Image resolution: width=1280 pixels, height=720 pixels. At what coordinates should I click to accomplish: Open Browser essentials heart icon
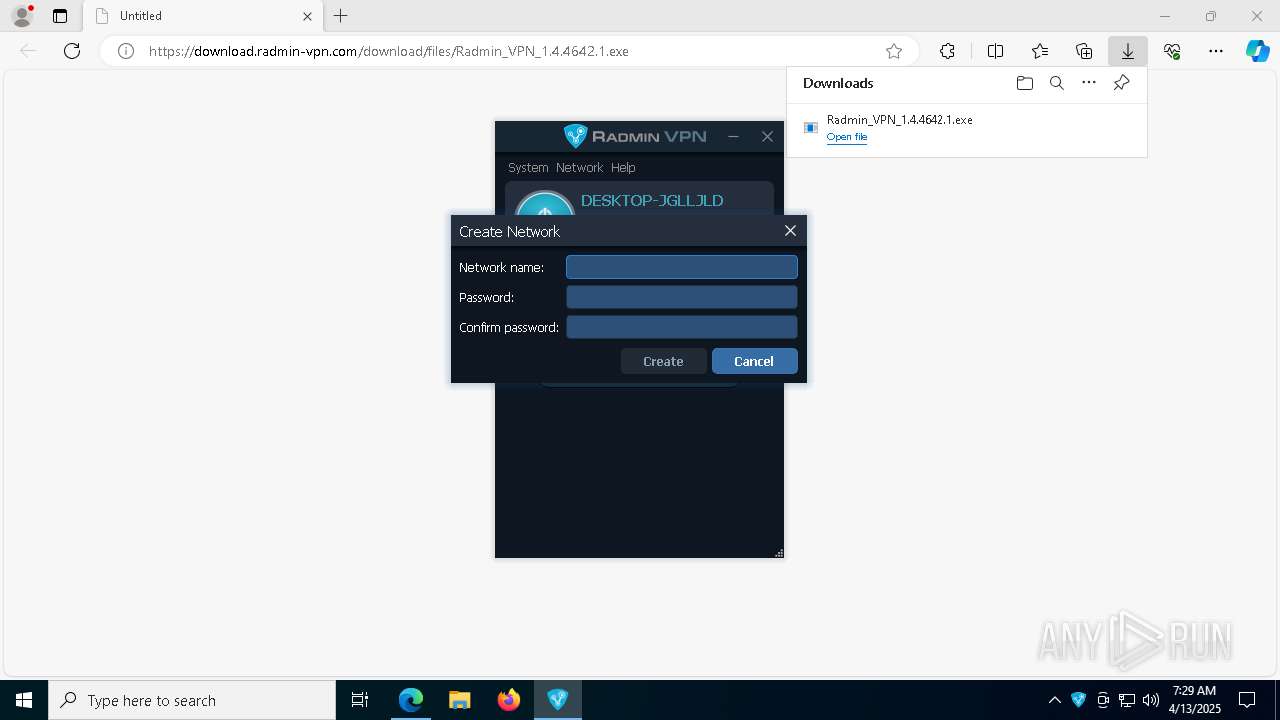pyautogui.click(x=1172, y=51)
